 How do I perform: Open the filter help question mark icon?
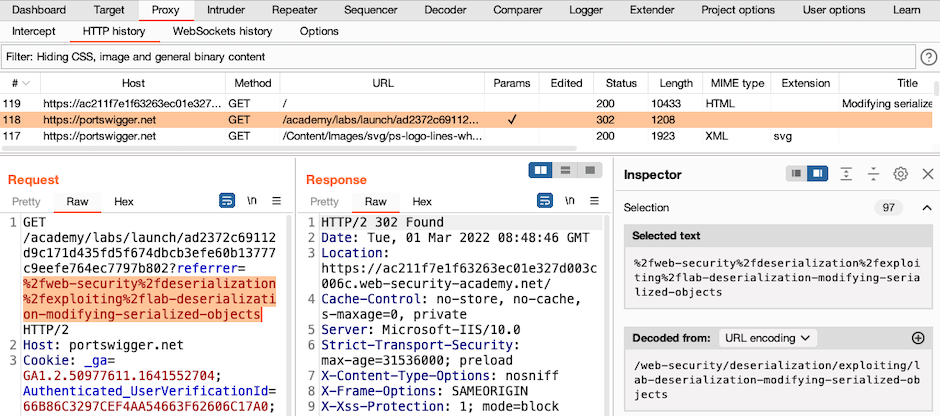(x=928, y=57)
